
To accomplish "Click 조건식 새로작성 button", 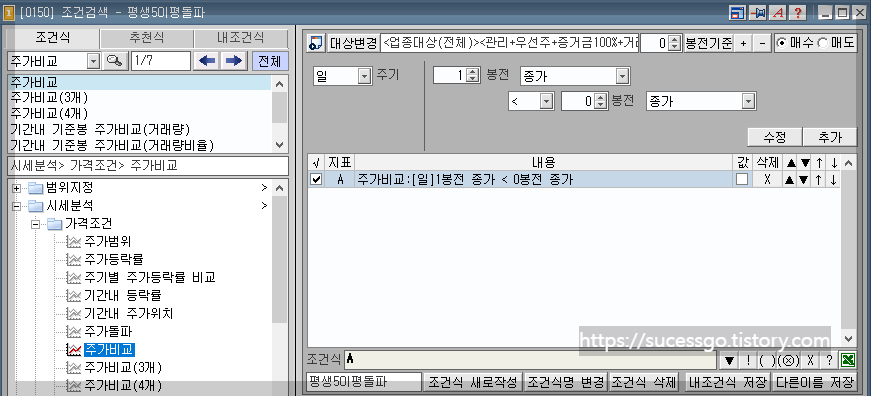I will (x=473, y=382).
